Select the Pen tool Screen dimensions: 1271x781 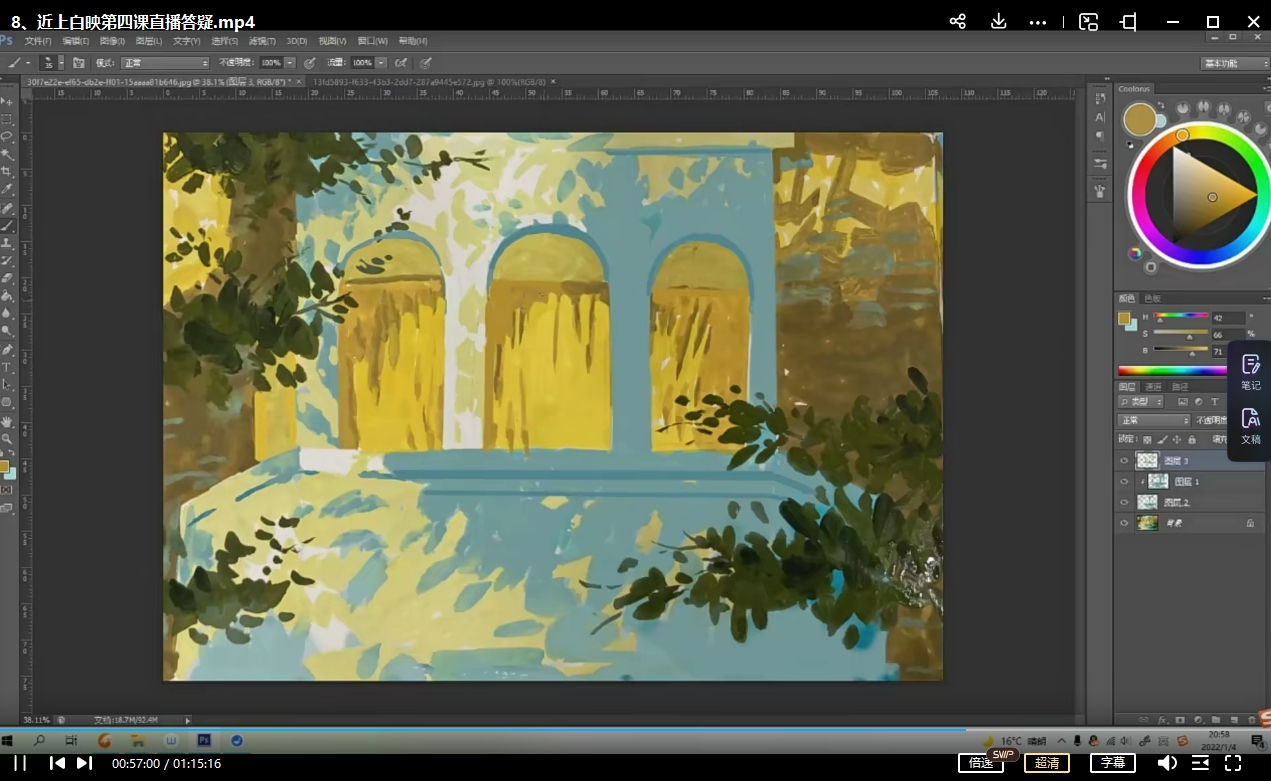(x=7, y=350)
